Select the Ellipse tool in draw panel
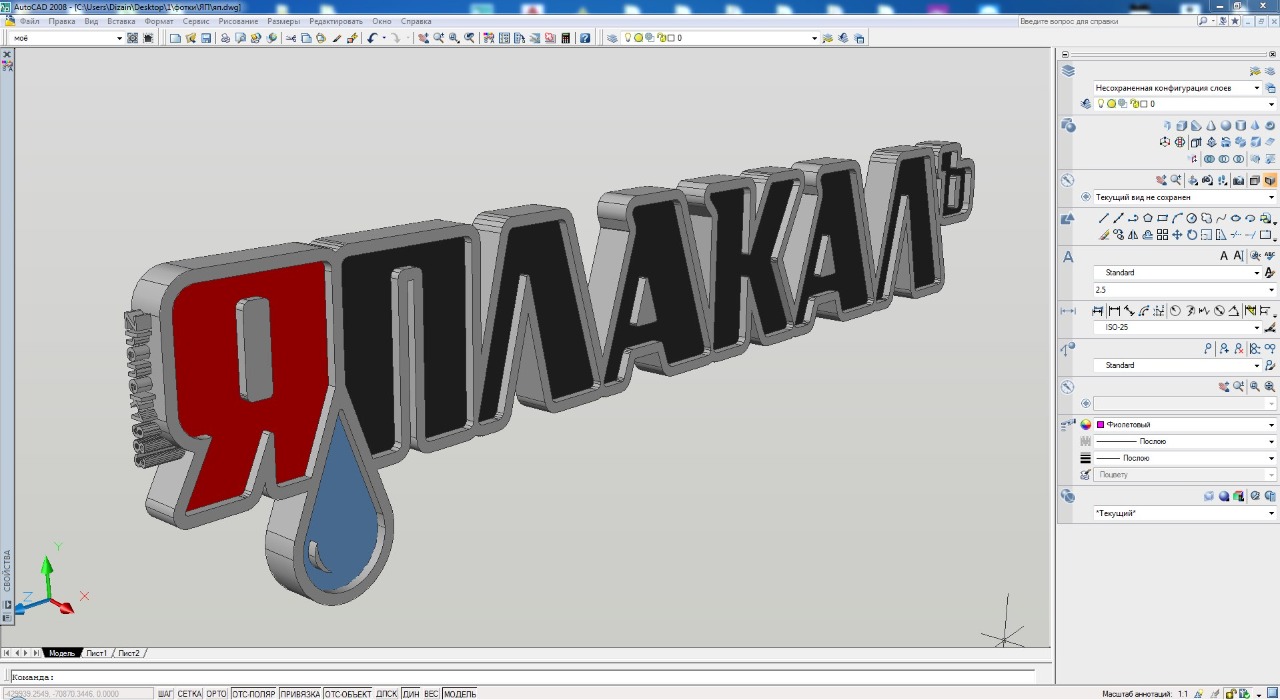Screen dimensions: 1280x700 click(x=1236, y=218)
